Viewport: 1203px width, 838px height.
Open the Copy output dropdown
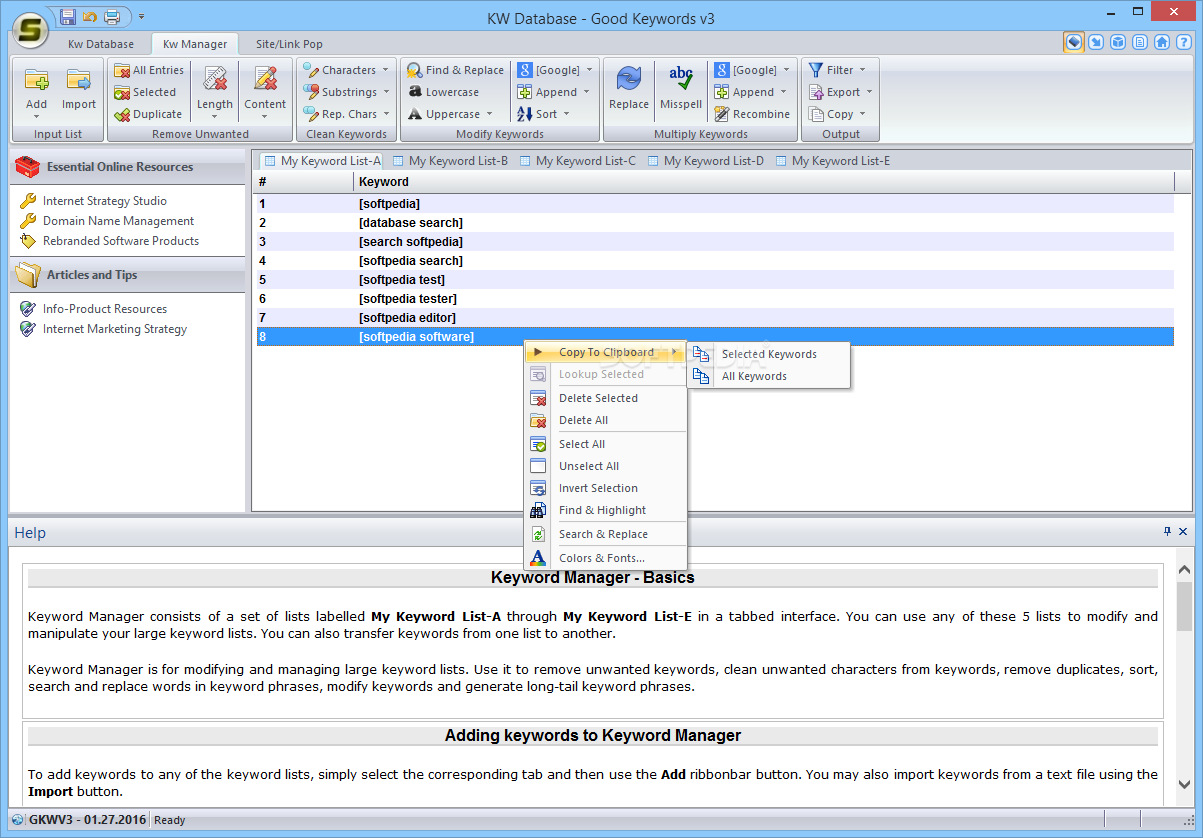(x=837, y=114)
